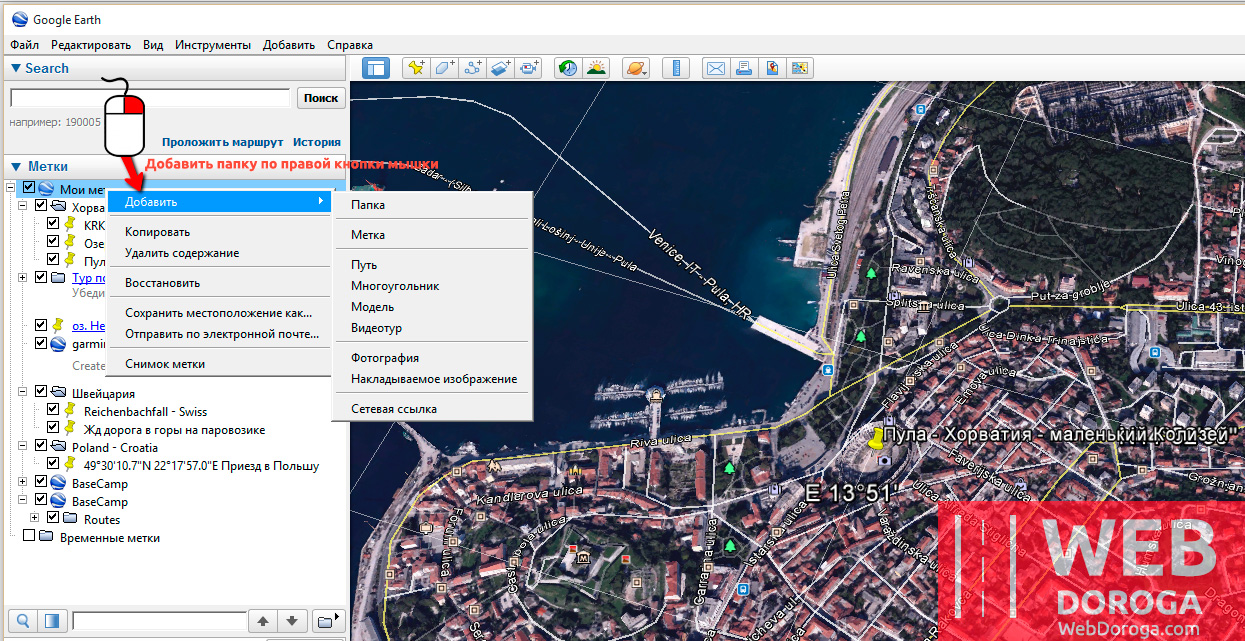Click the Google Earth title bar logo
This screenshot has height=641, width=1245.
(x=18, y=19)
